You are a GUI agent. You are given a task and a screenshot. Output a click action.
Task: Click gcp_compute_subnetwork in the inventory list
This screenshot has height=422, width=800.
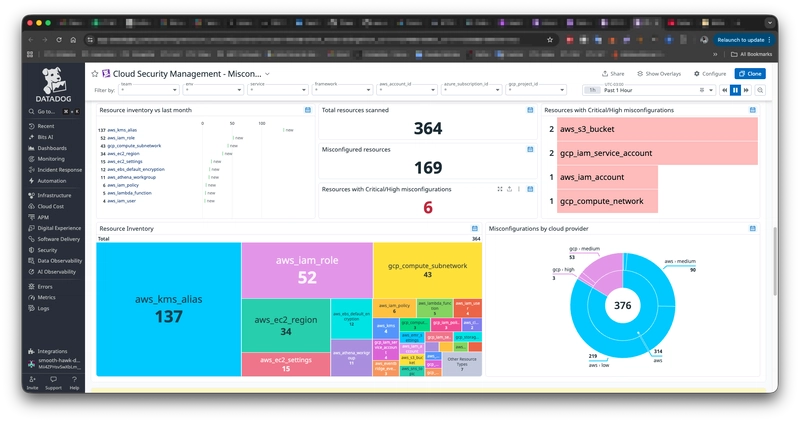[x=134, y=146]
